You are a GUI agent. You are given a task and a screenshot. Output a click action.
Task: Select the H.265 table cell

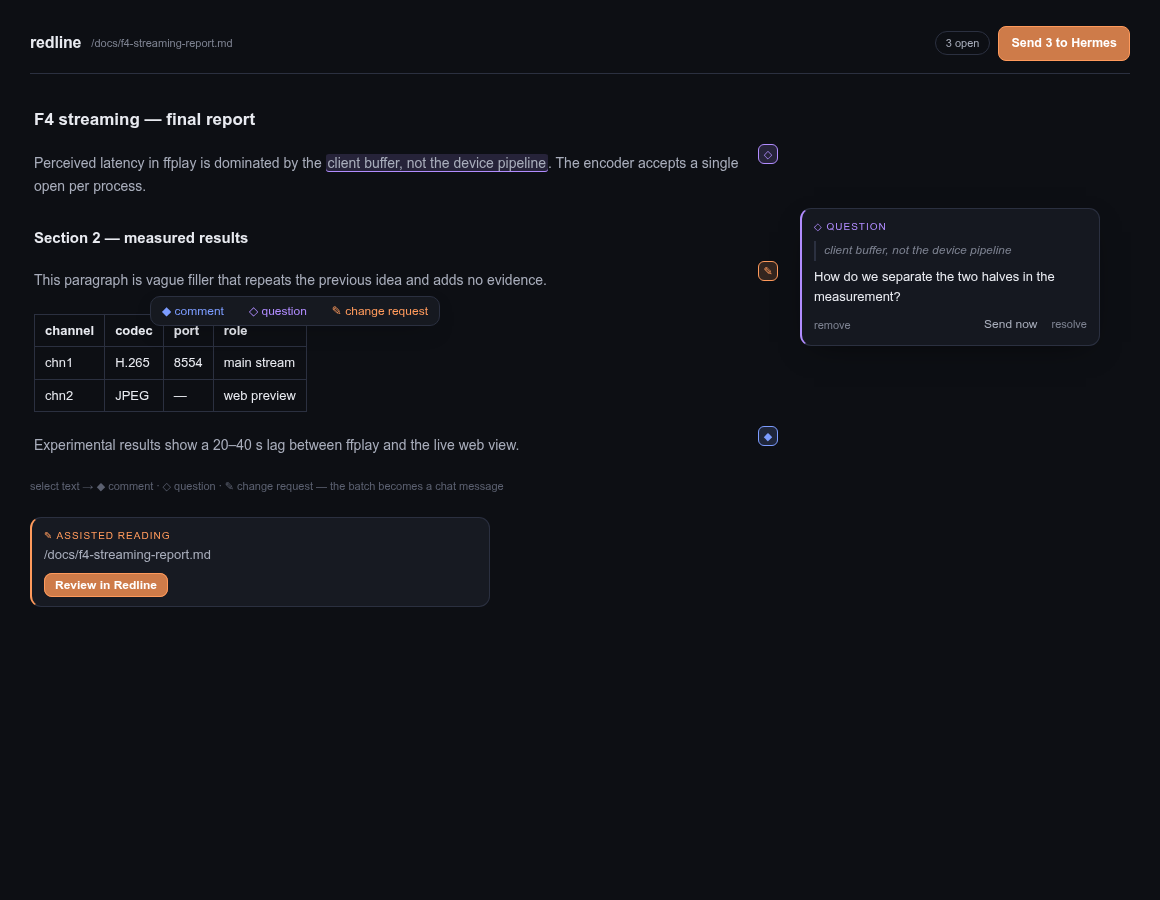134,363
